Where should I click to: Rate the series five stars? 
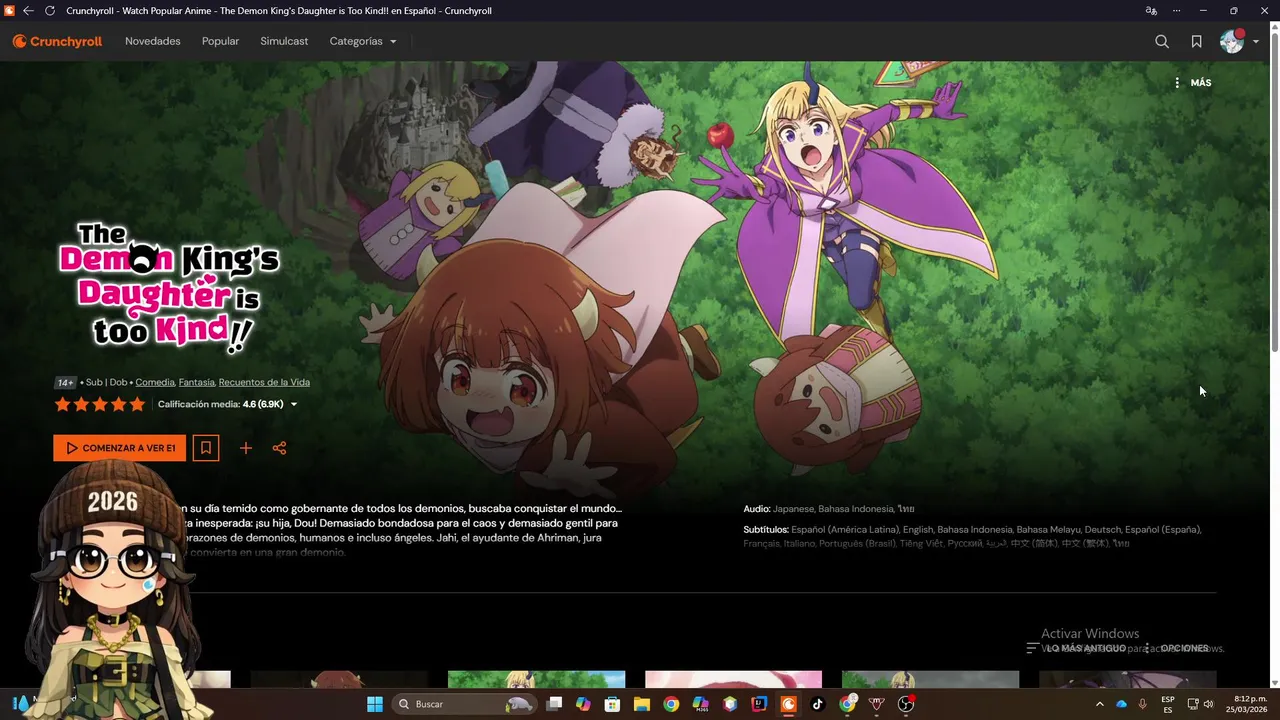(137, 405)
